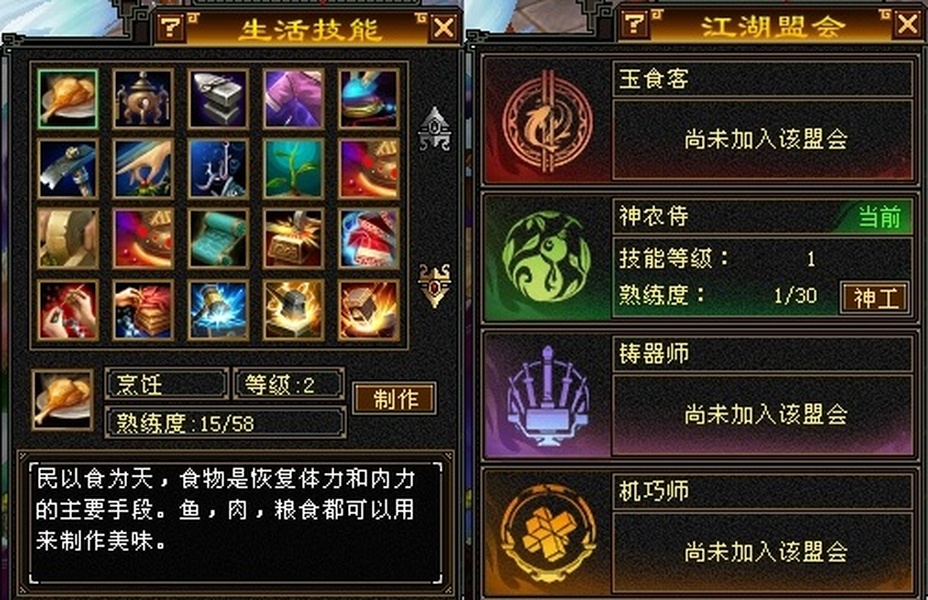Click the green 神农侍 guild emblem

coord(547,257)
